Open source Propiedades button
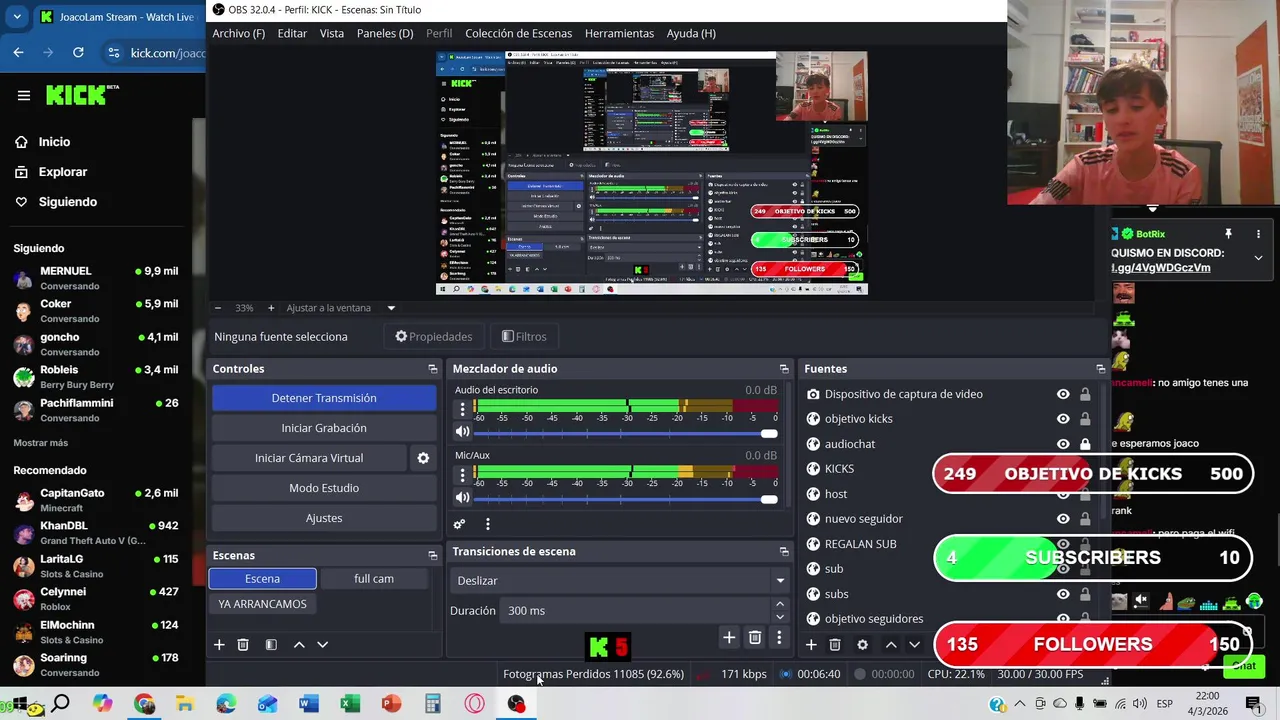Image resolution: width=1280 pixels, height=720 pixels. click(433, 337)
